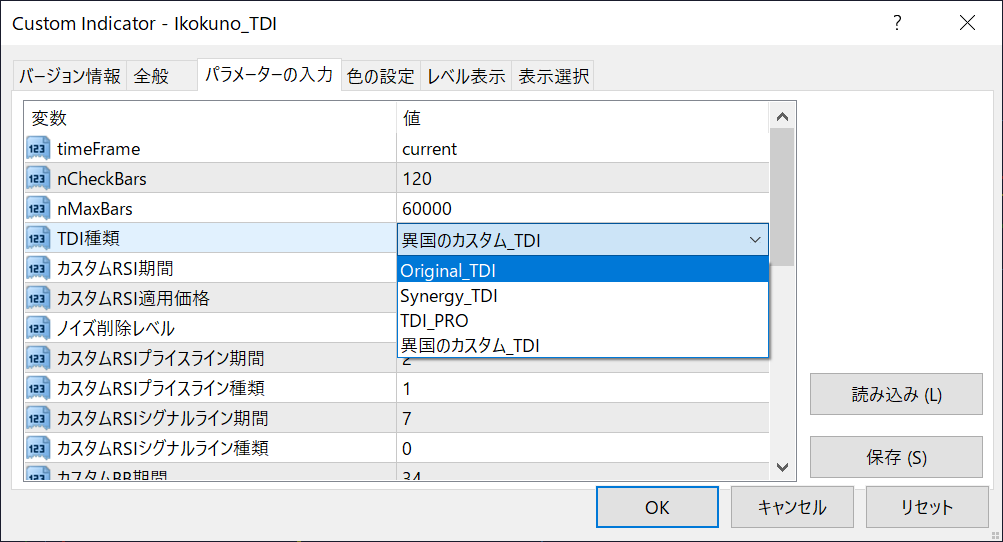
Task: Open the レベル表示 tab
Action: [x=466, y=76]
